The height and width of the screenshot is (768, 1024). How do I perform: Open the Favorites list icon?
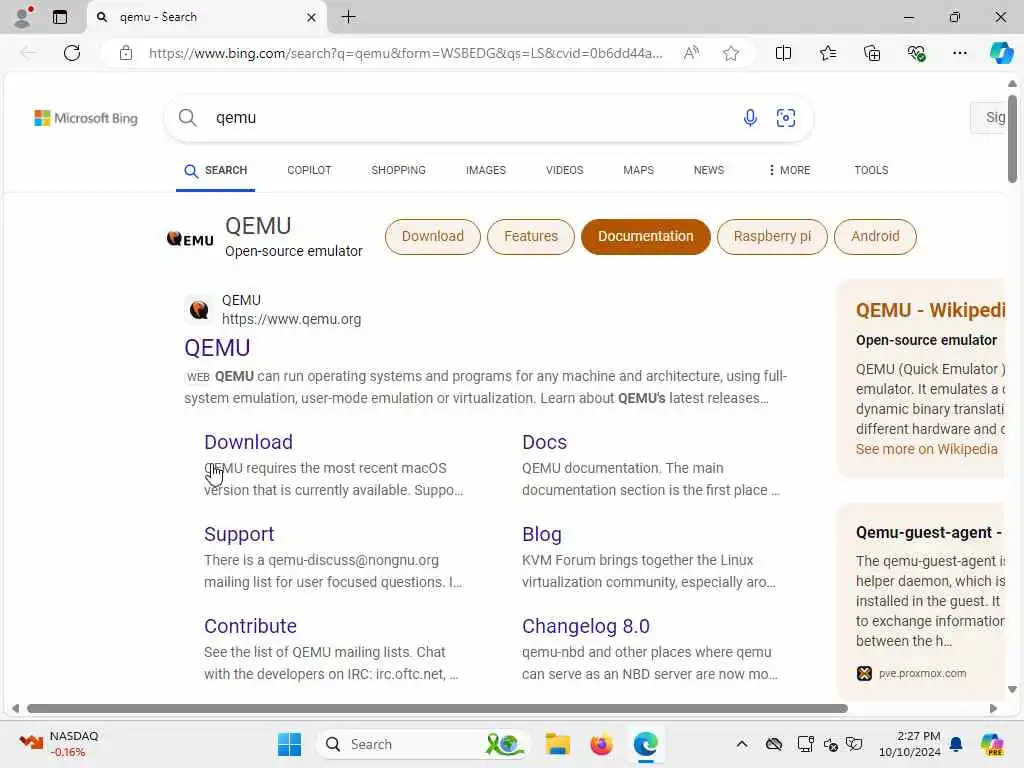pos(827,53)
